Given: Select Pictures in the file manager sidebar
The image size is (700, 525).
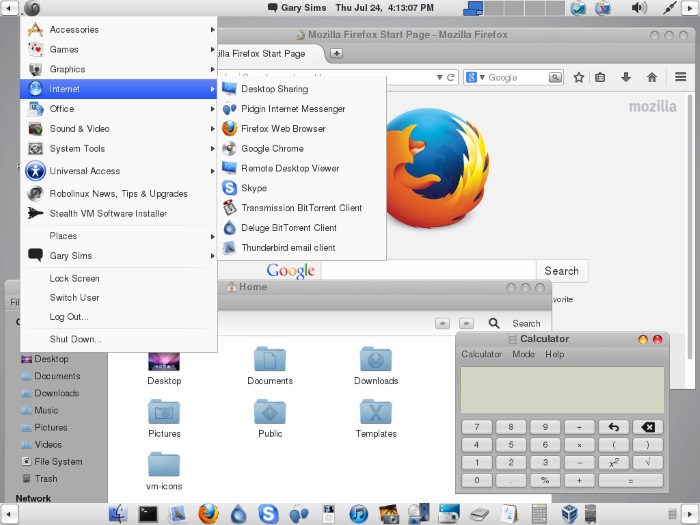Looking at the screenshot, I should tap(50, 427).
